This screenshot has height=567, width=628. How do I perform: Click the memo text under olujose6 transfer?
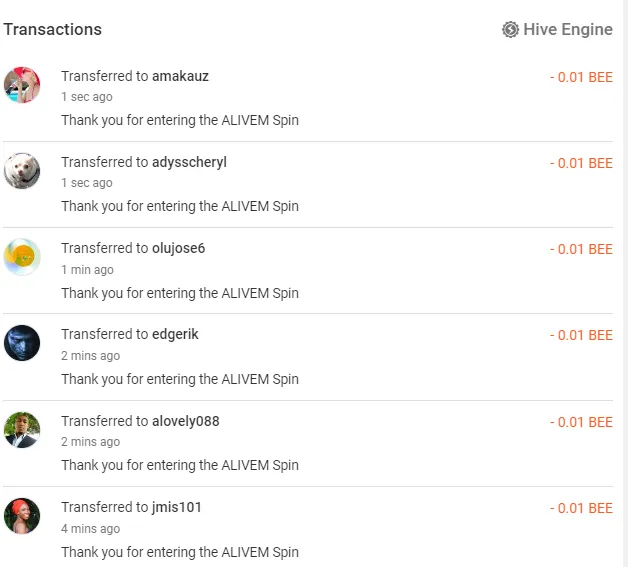(x=180, y=293)
